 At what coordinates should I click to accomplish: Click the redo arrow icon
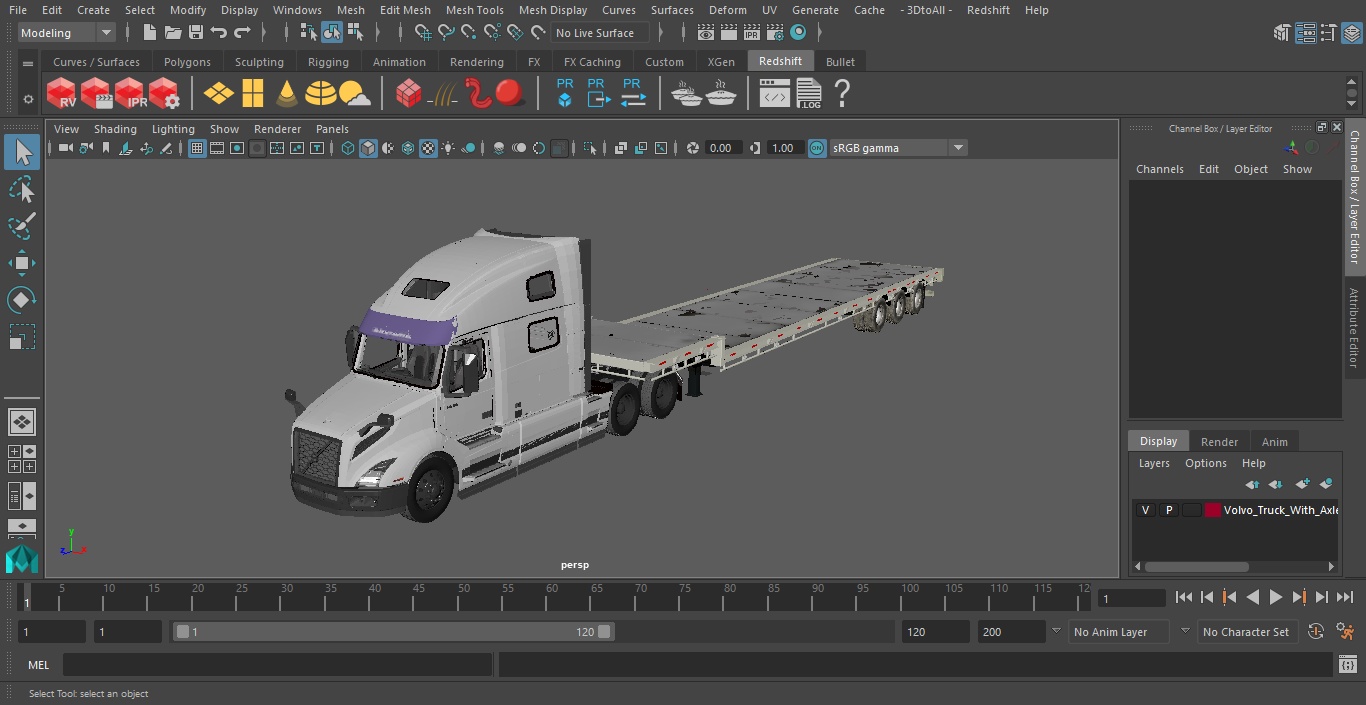242,33
